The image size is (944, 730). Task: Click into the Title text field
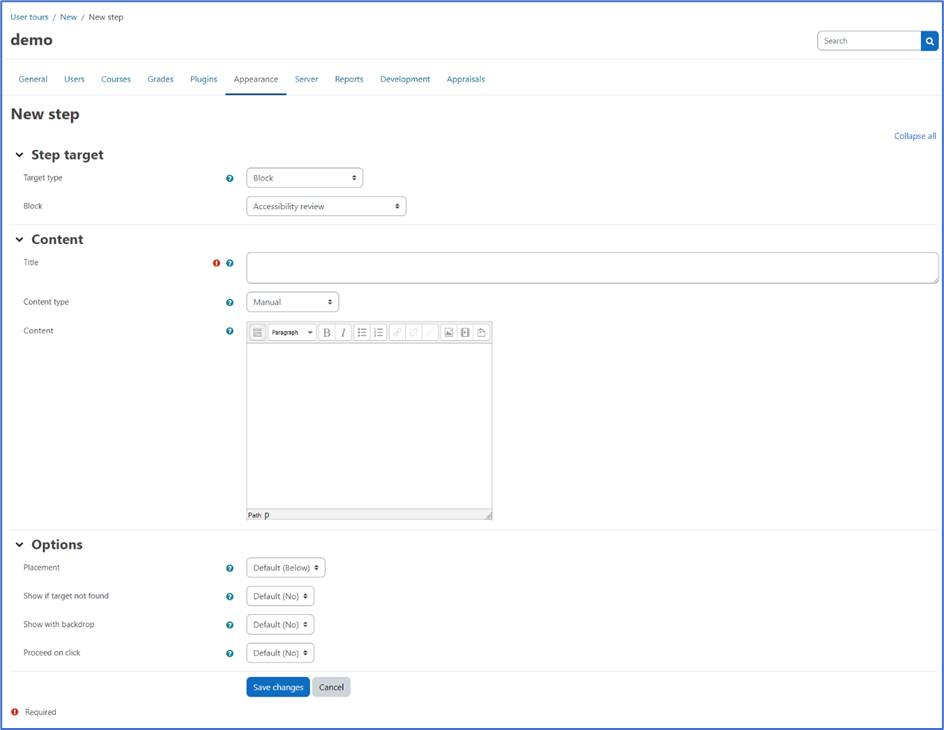click(592, 268)
